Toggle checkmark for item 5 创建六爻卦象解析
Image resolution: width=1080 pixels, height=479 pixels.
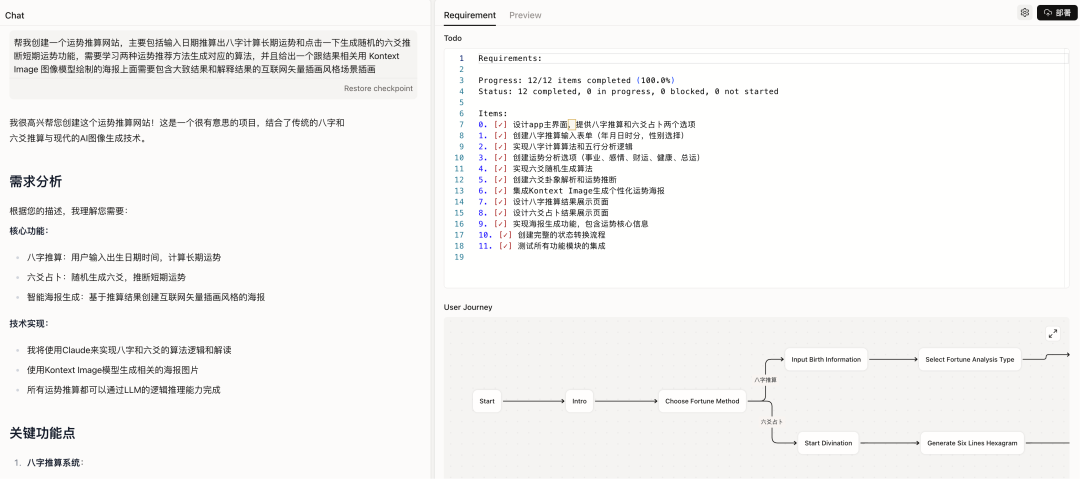501,180
